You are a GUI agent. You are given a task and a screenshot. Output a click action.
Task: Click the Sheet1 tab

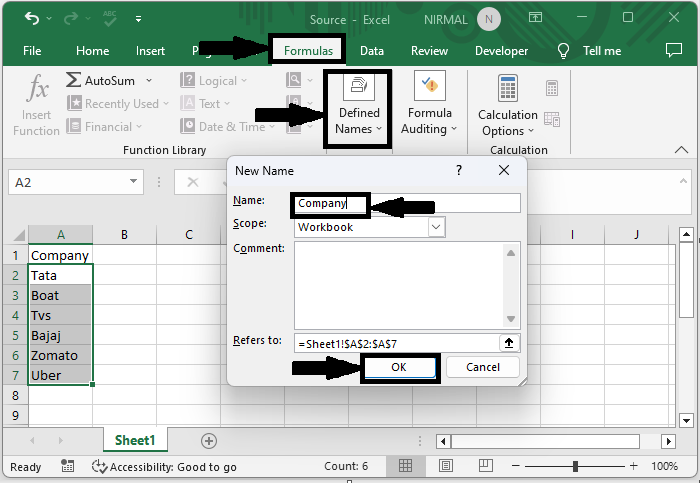[x=135, y=440]
